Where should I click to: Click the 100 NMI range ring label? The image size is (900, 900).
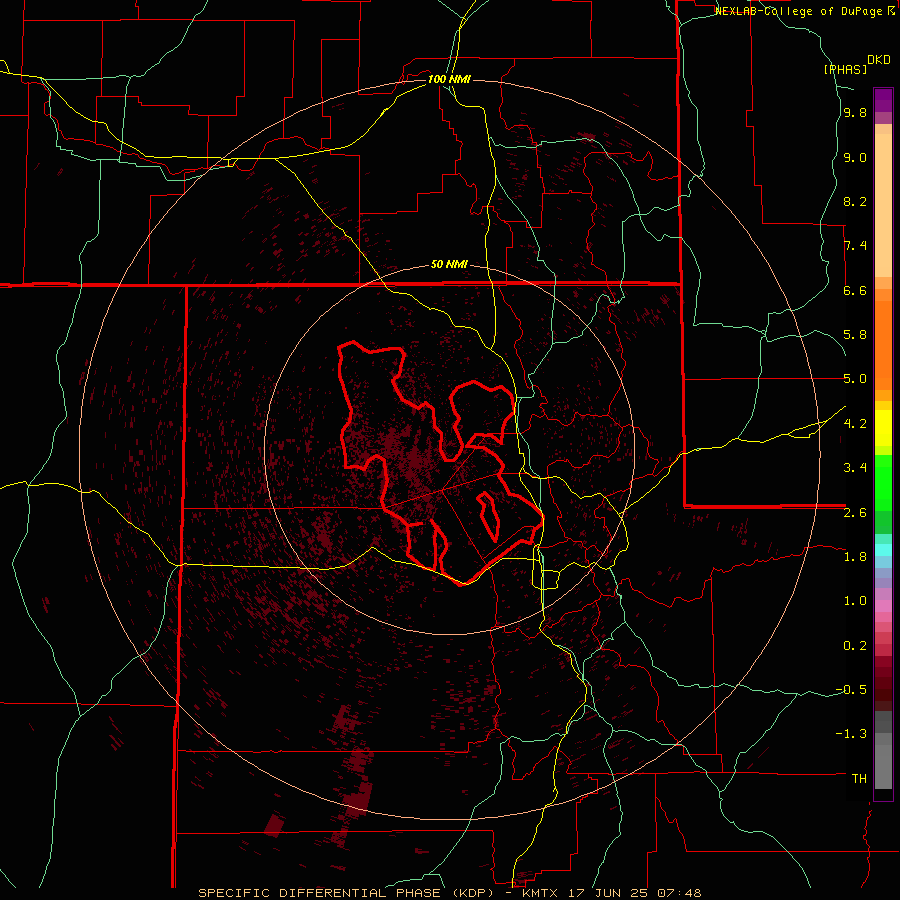(449, 79)
